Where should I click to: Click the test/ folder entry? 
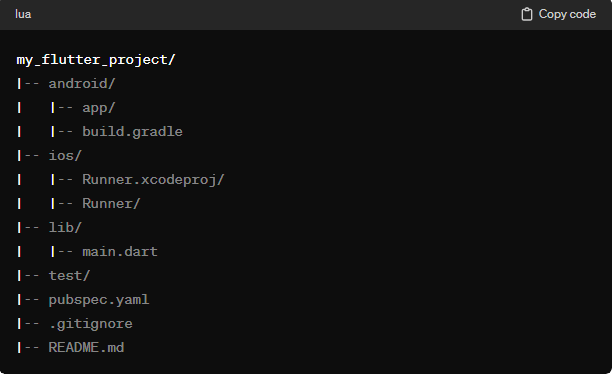tap(69, 275)
